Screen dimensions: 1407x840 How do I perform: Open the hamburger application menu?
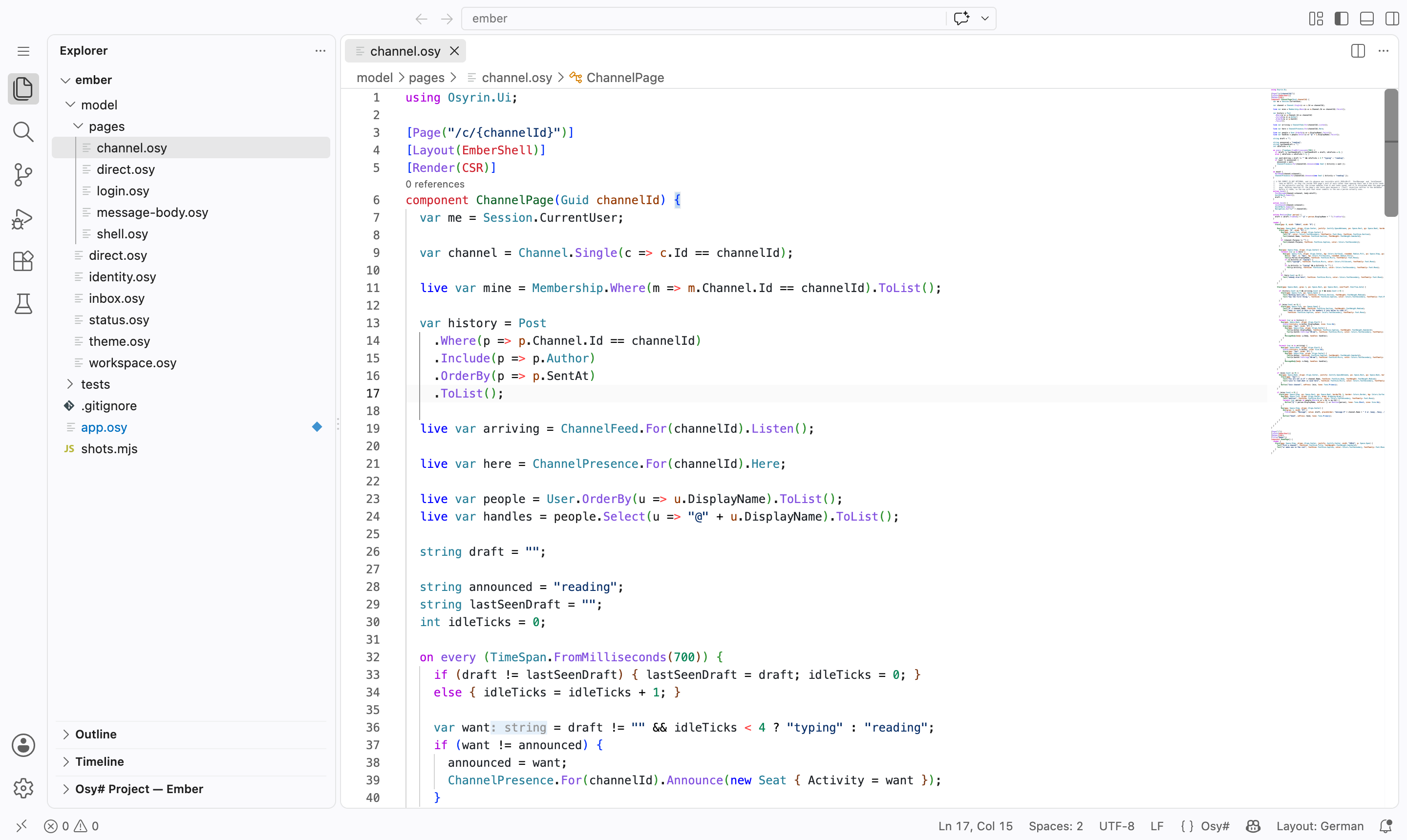tap(23, 51)
